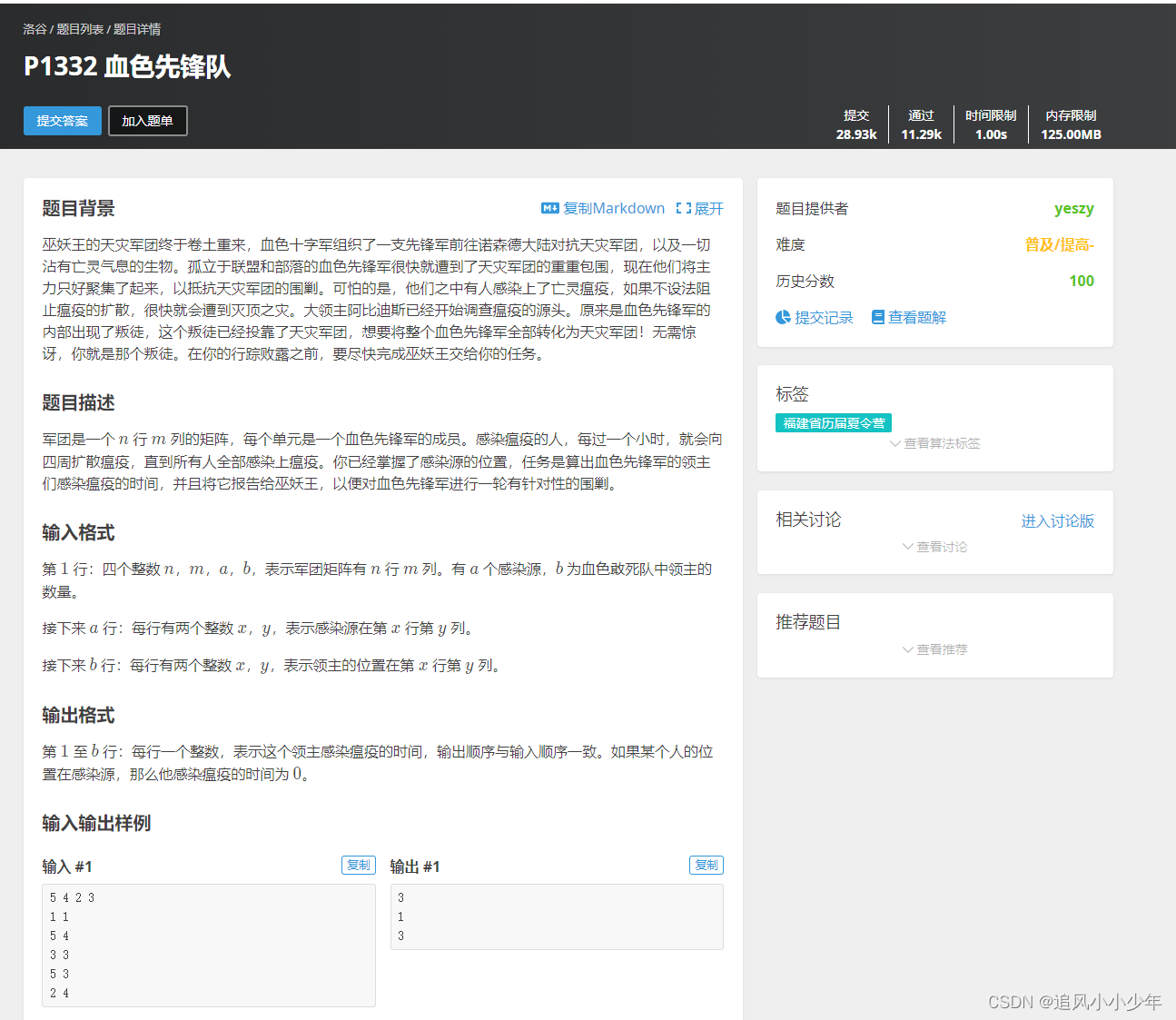Click the 推荐题目 heading
Image resolution: width=1176 pixels, height=1020 pixels.
[x=808, y=622]
